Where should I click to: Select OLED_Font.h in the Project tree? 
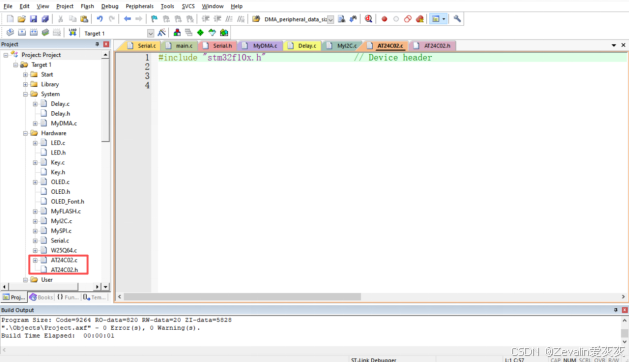67,201
